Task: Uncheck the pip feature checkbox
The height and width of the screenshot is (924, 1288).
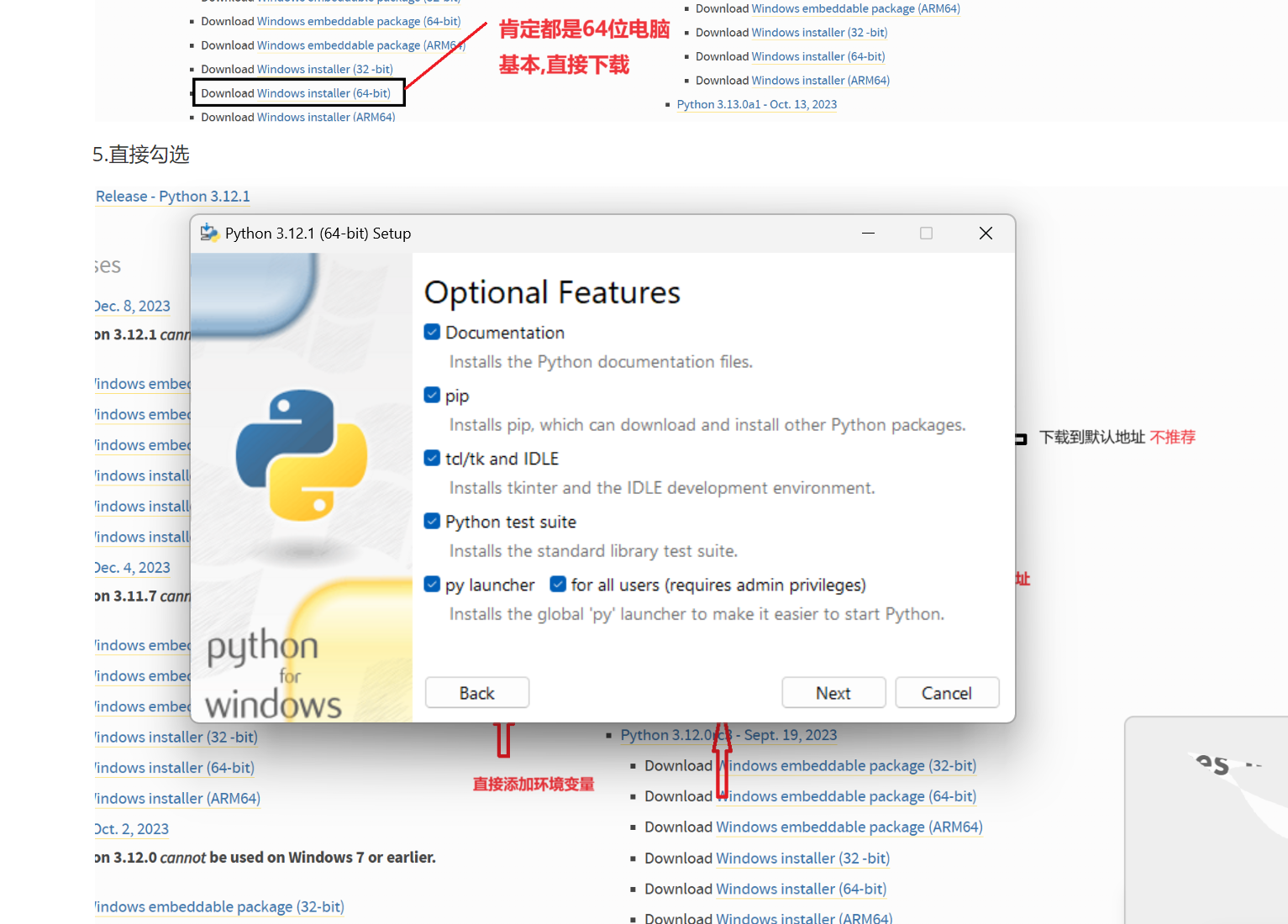Action: pyautogui.click(x=432, y=396)
